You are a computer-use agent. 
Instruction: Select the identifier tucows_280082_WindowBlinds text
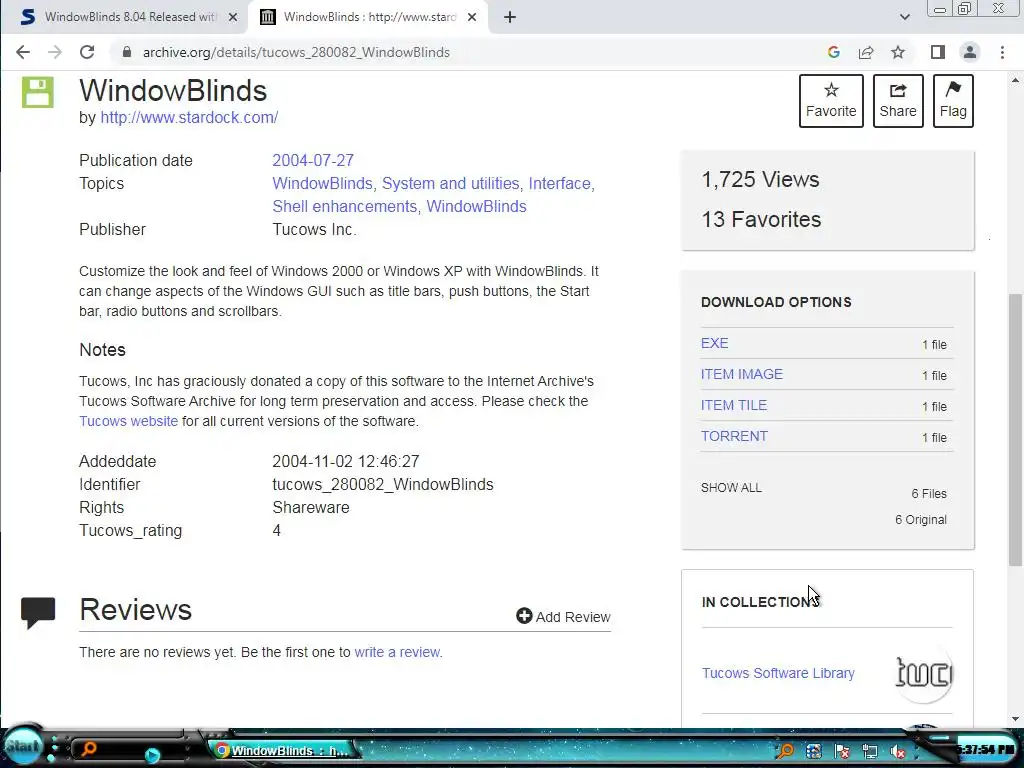pos(383,485)
